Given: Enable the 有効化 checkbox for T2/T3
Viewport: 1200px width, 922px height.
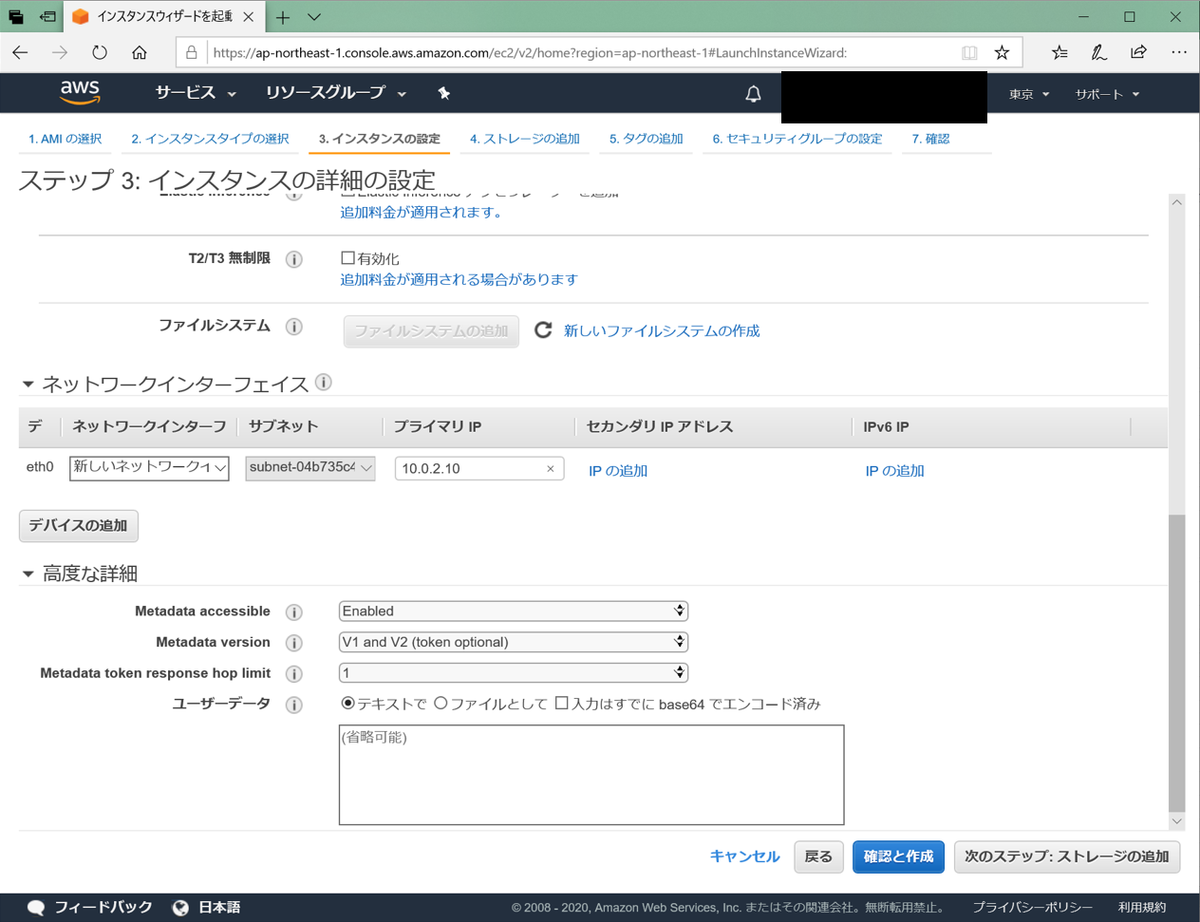Looking at the screenshot, I should [x=346, y=258].
